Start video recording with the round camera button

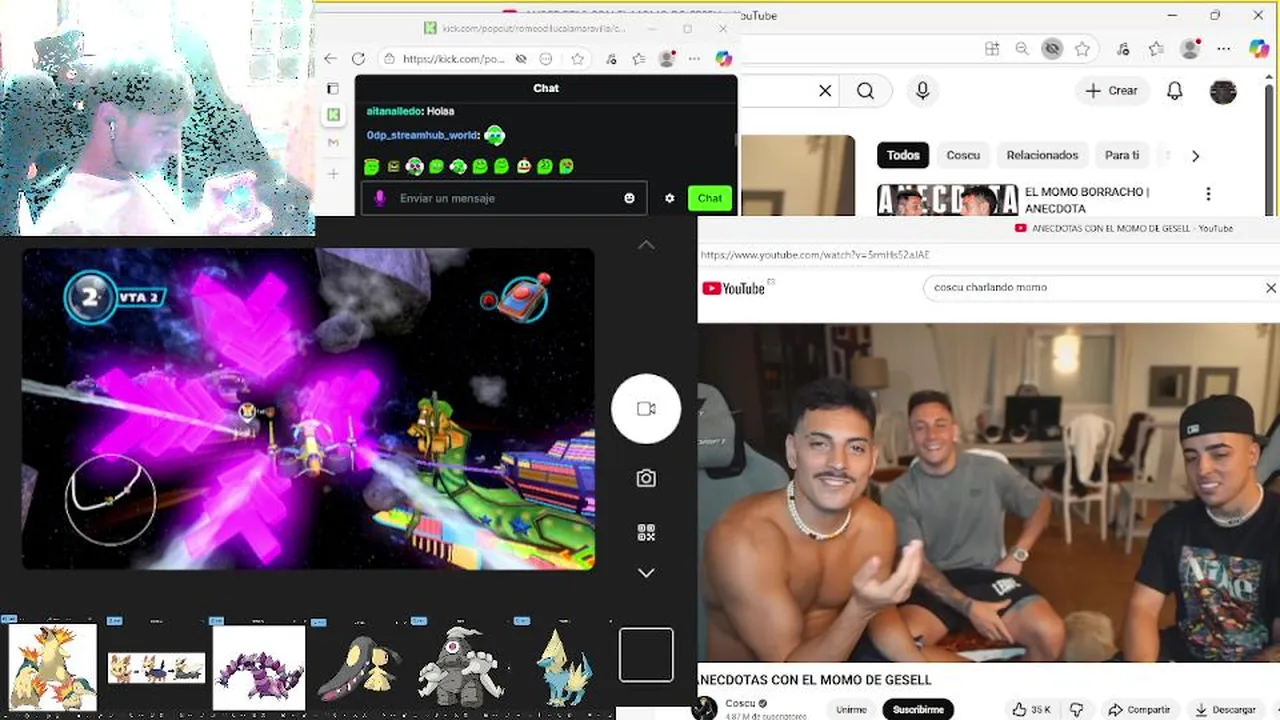point(646,409)
